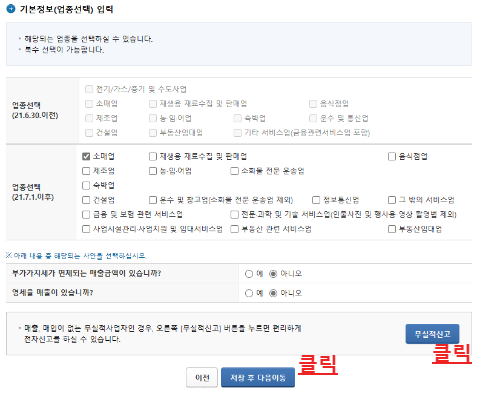Check 전문·과학 및 기술 서비스업 checkbox

pos(234,214)
